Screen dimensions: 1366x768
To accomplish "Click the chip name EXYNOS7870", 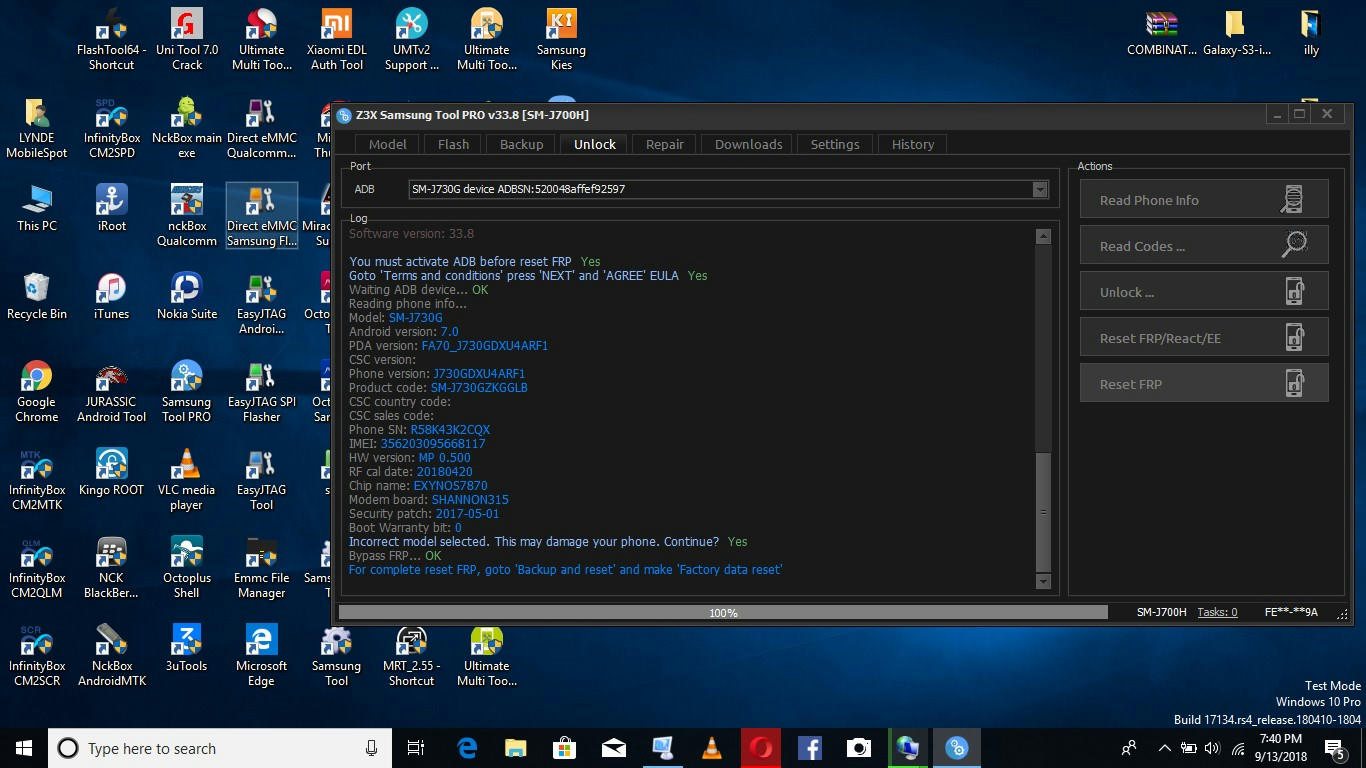I will click(x=451, y=486).
